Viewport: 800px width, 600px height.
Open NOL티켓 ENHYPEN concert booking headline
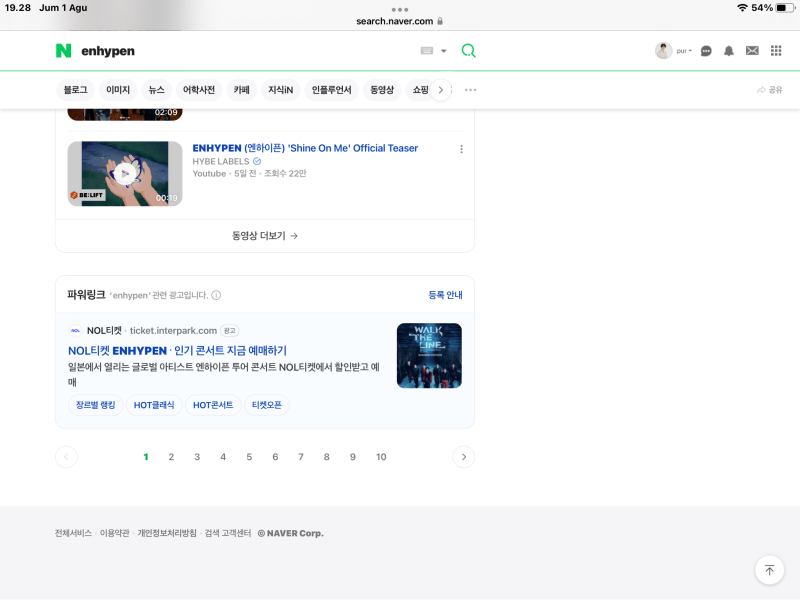(x=178, y=351)
